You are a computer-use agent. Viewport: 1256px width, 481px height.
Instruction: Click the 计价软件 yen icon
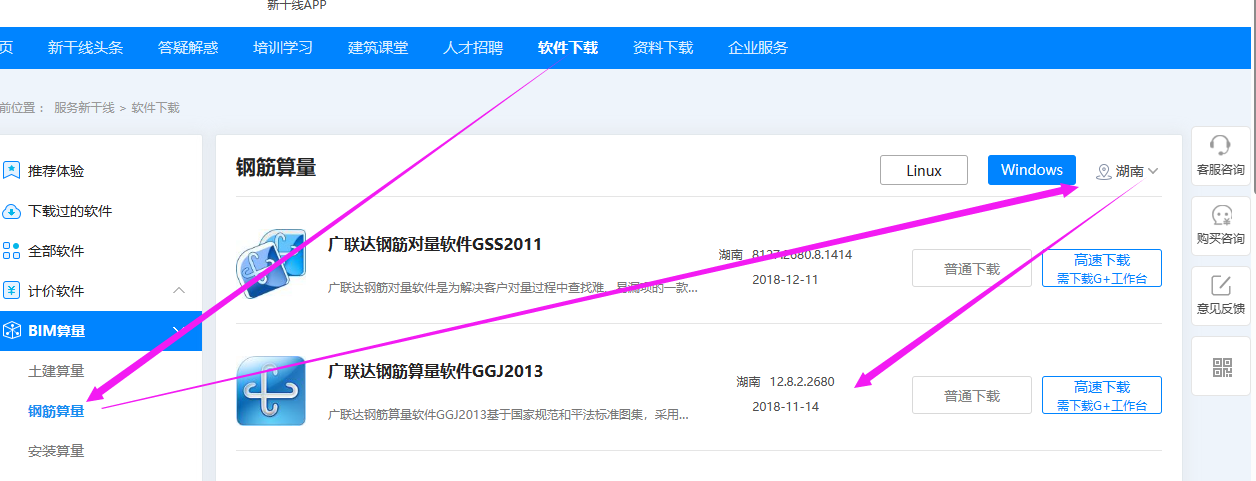coord(11,291)
